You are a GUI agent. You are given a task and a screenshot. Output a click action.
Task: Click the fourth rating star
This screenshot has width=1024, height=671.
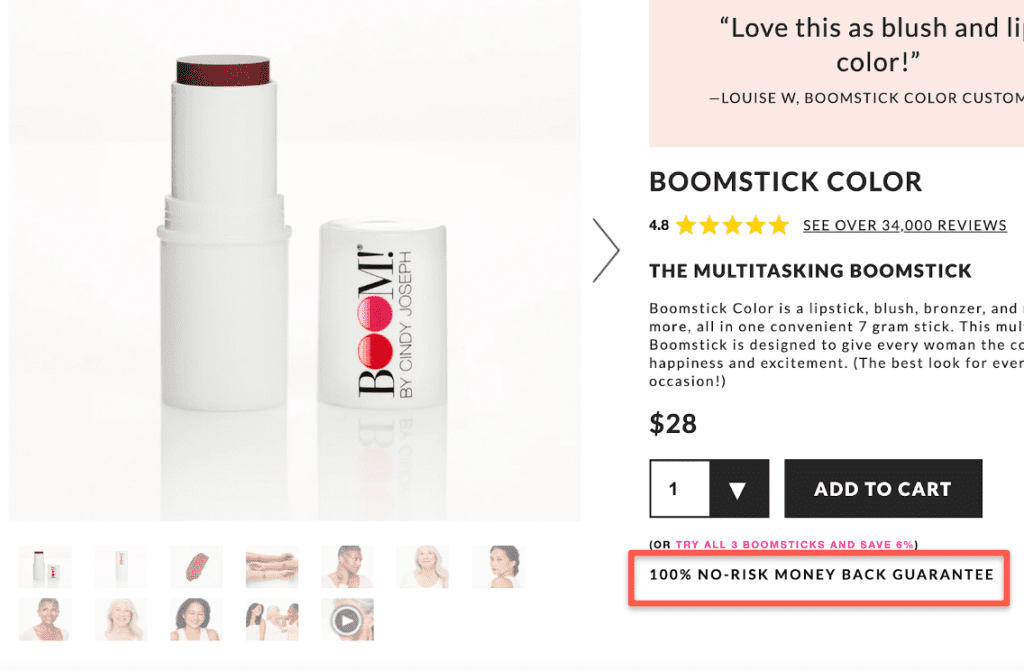tap(756, 225)
